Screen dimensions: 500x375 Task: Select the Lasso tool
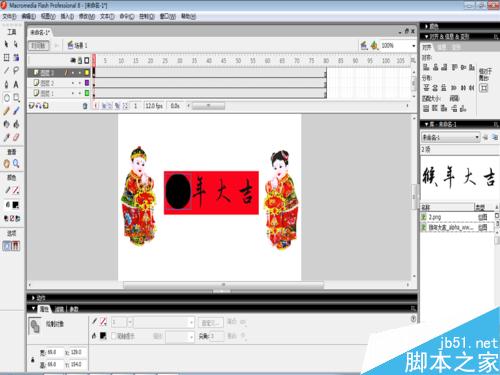(16, 71)
